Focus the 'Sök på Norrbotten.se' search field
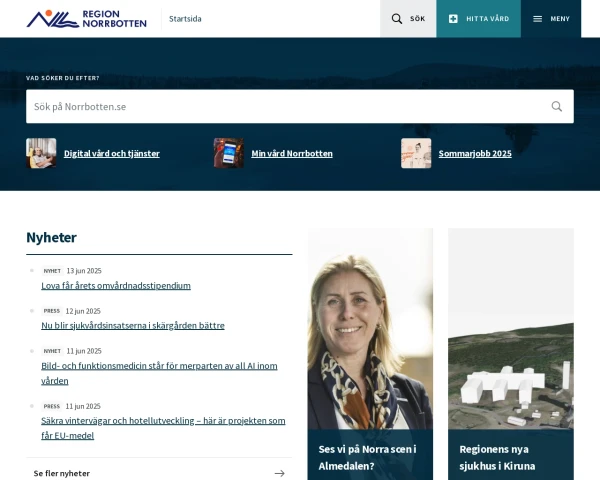This screenshot has height=480, width=600. click(300, 106)
